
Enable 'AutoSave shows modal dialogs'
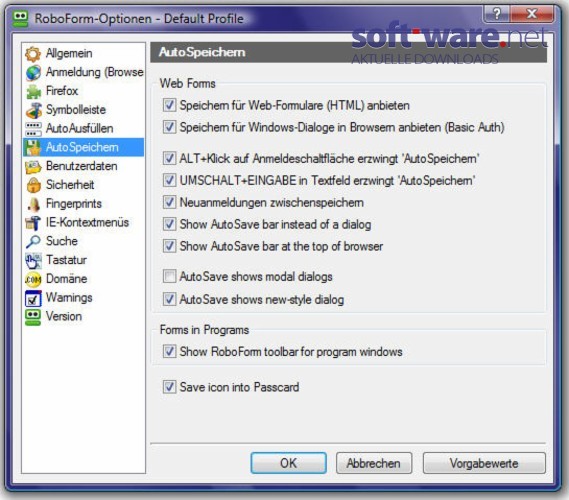point(169,276)
